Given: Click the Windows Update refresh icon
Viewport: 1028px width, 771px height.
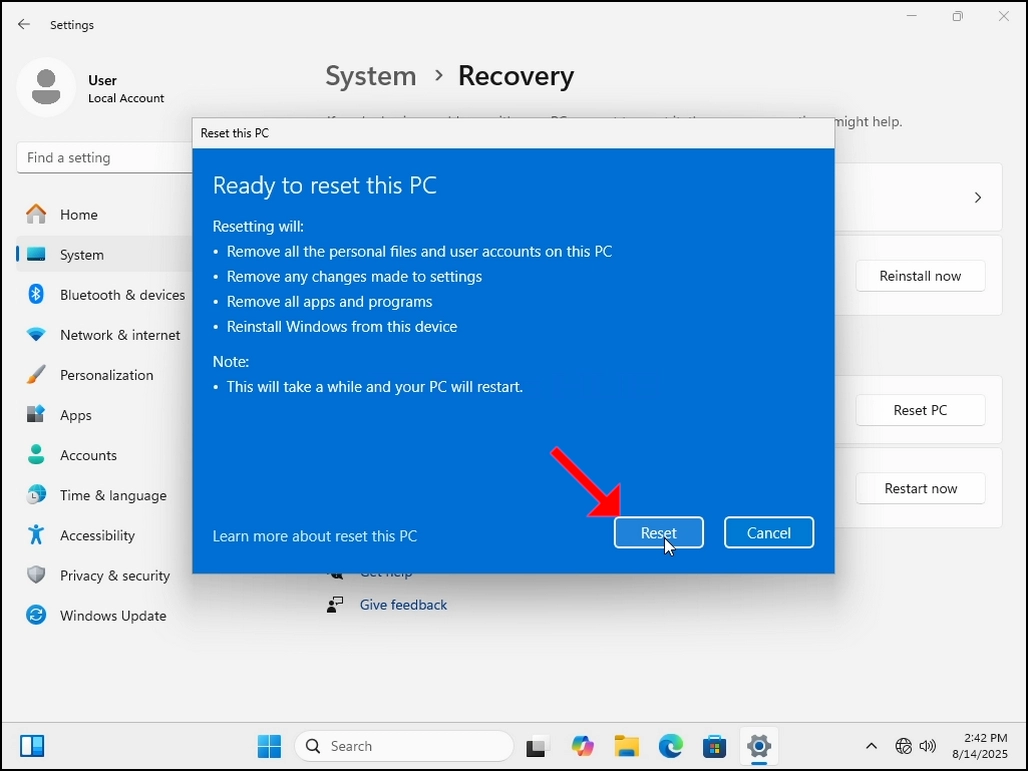Looking at the screenshot, I should [x=36, y=614].
